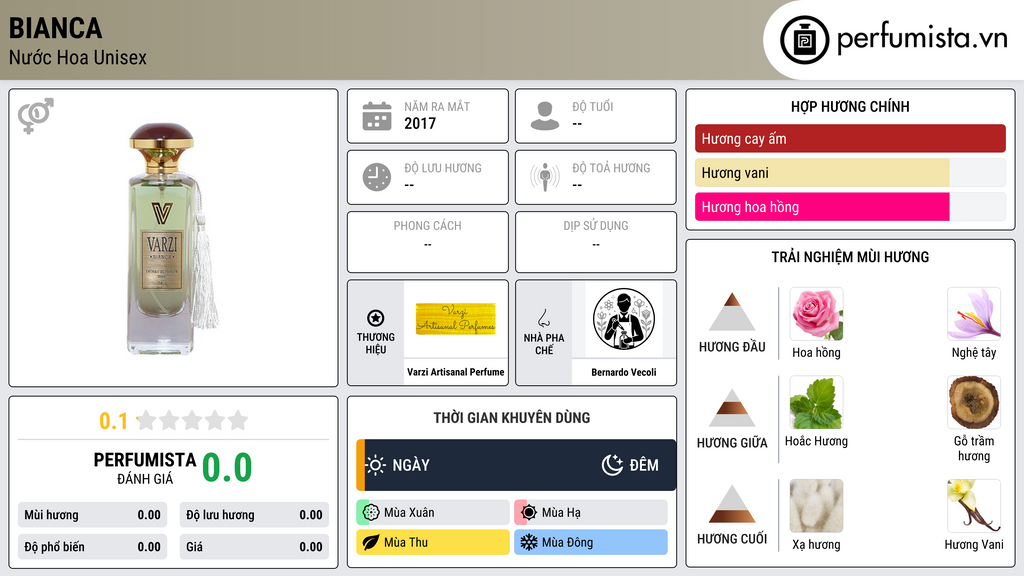
Task: Click the perfumista.vn site name
Action: click(921, 38)
